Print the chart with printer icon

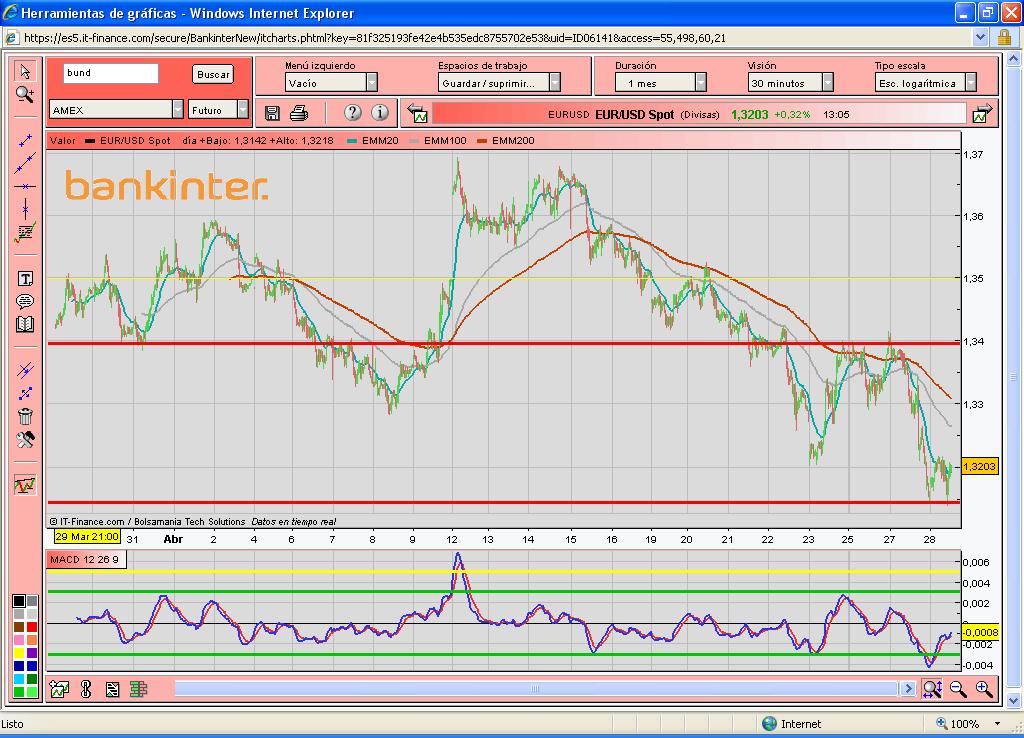299,112
